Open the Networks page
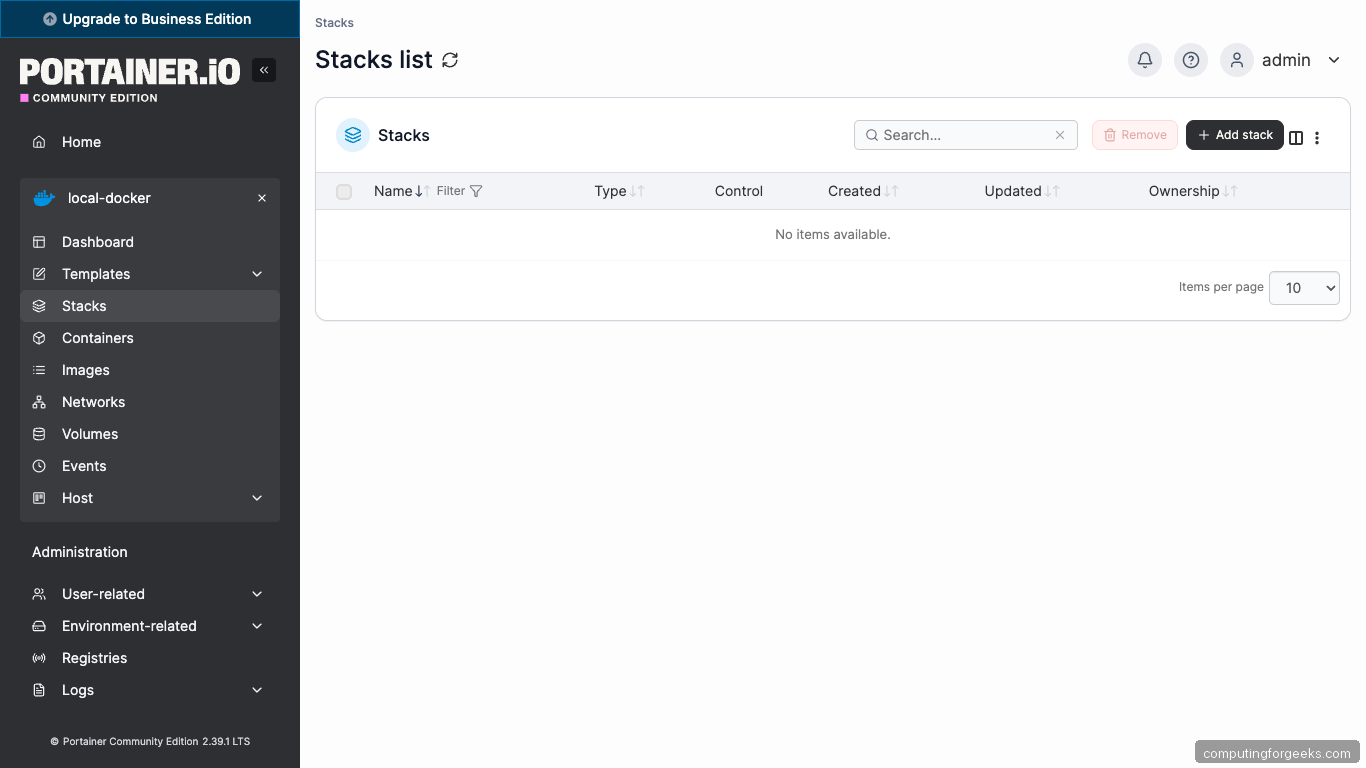The width and height of the screenshot is (1366, 768). pos(92,402)
